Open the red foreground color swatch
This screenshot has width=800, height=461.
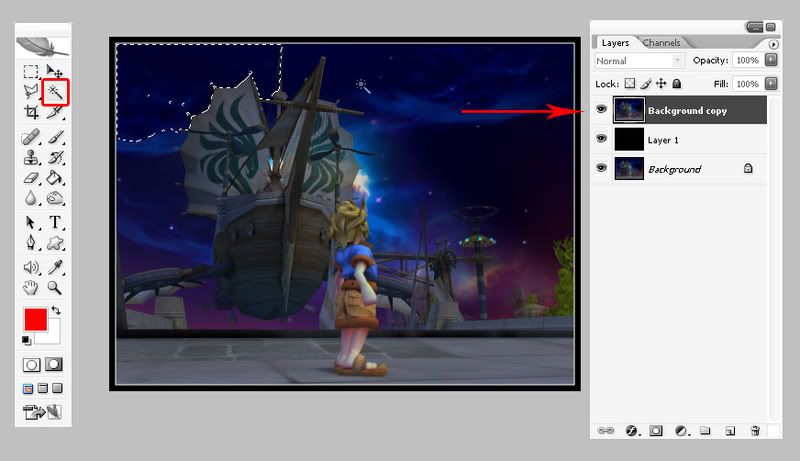coord(35,320)
